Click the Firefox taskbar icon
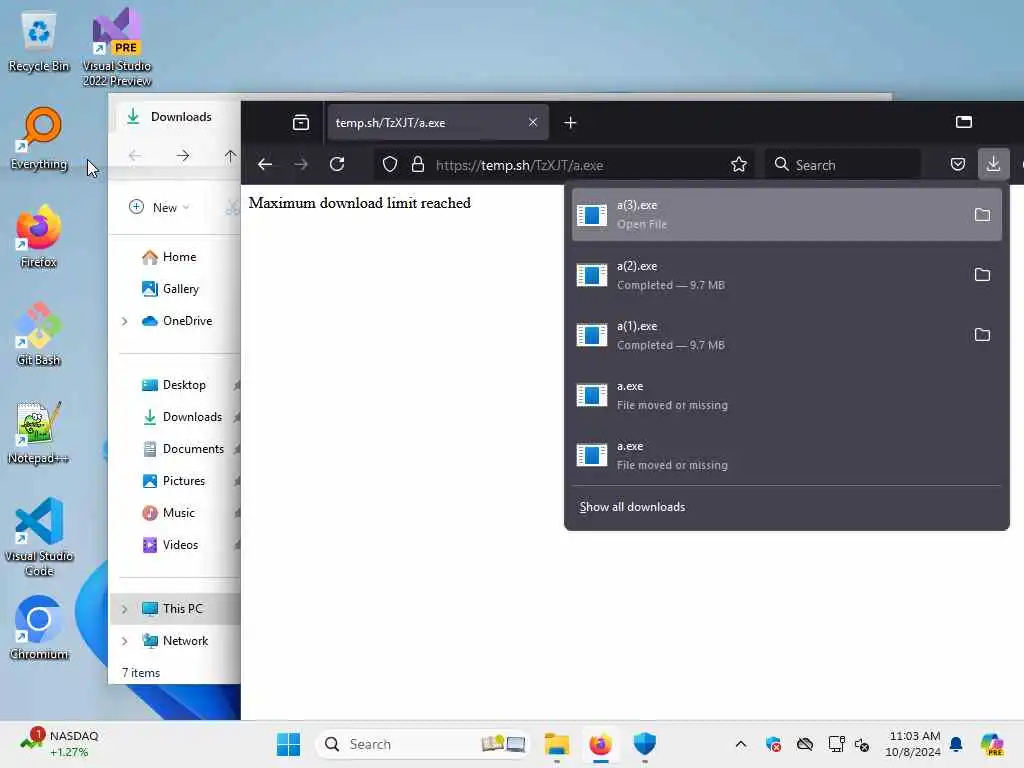Image resolution: width=1024 pixels, height=768 pixels. point(600,744)
